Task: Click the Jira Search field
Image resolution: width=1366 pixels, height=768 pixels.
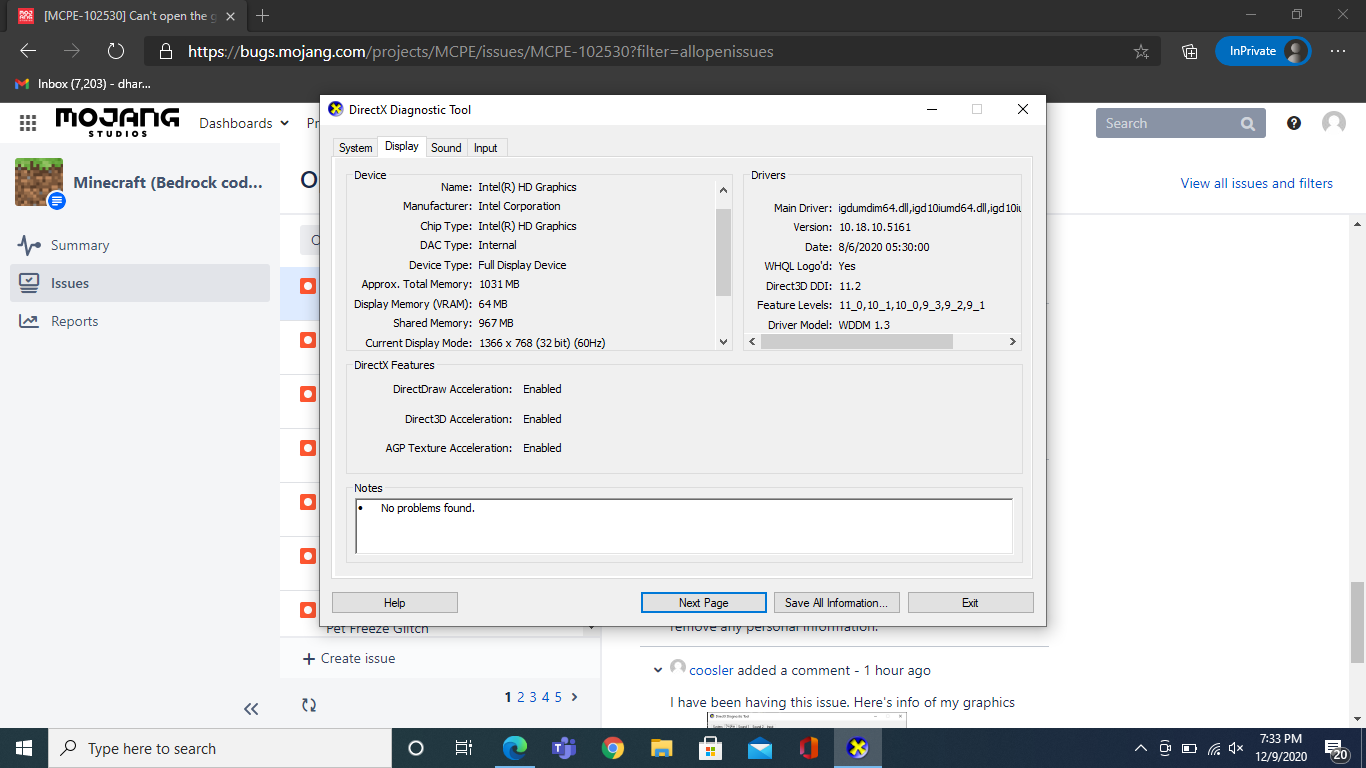Action: click(1167, 123)
